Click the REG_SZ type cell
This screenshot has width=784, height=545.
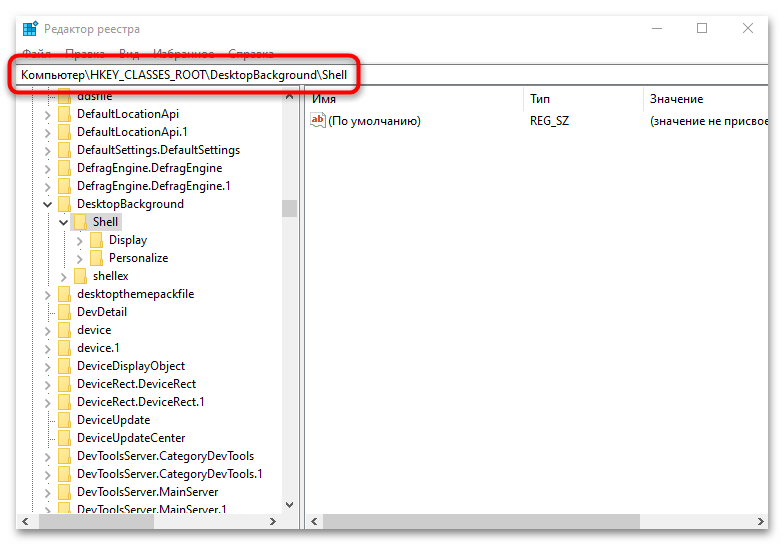point(550,121)
